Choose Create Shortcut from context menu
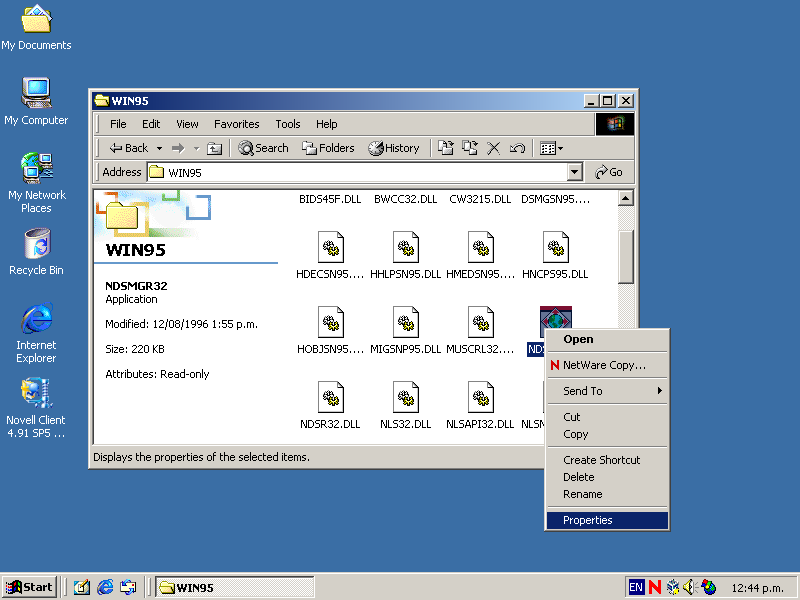Screen dimensions: 800x600 pos(607,460)
